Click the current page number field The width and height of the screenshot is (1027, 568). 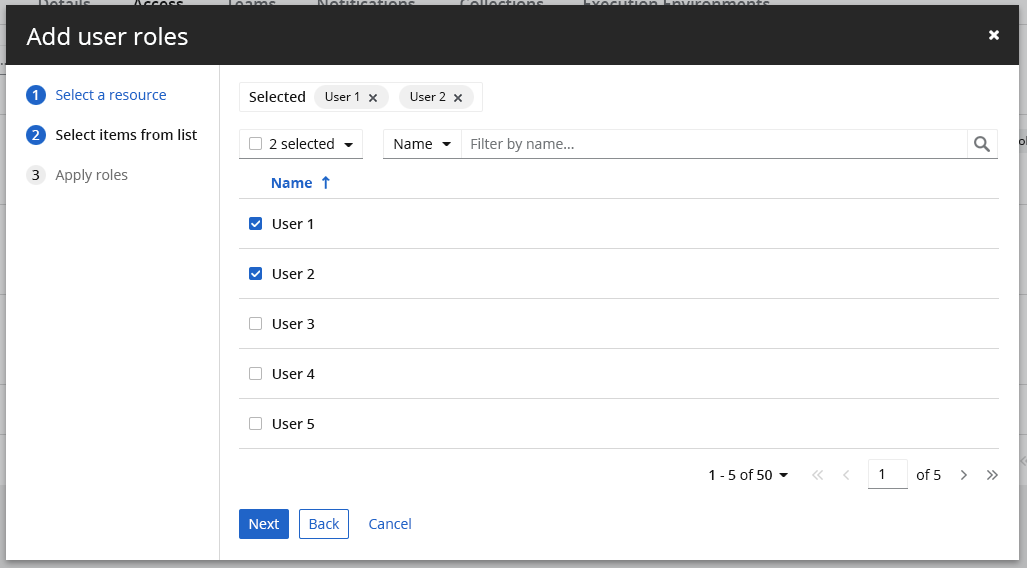click(x=887, y=474)
